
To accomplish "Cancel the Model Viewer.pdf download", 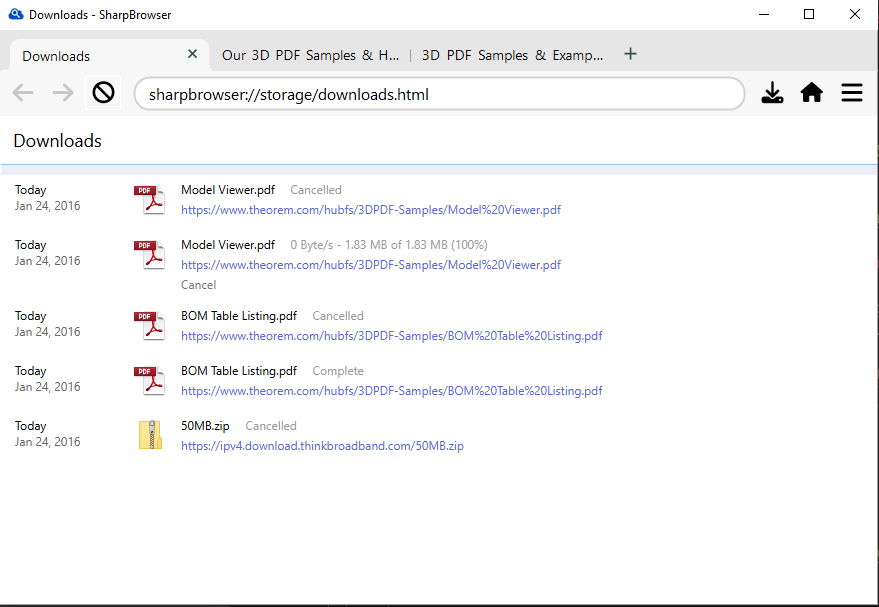I will (198, 285).
